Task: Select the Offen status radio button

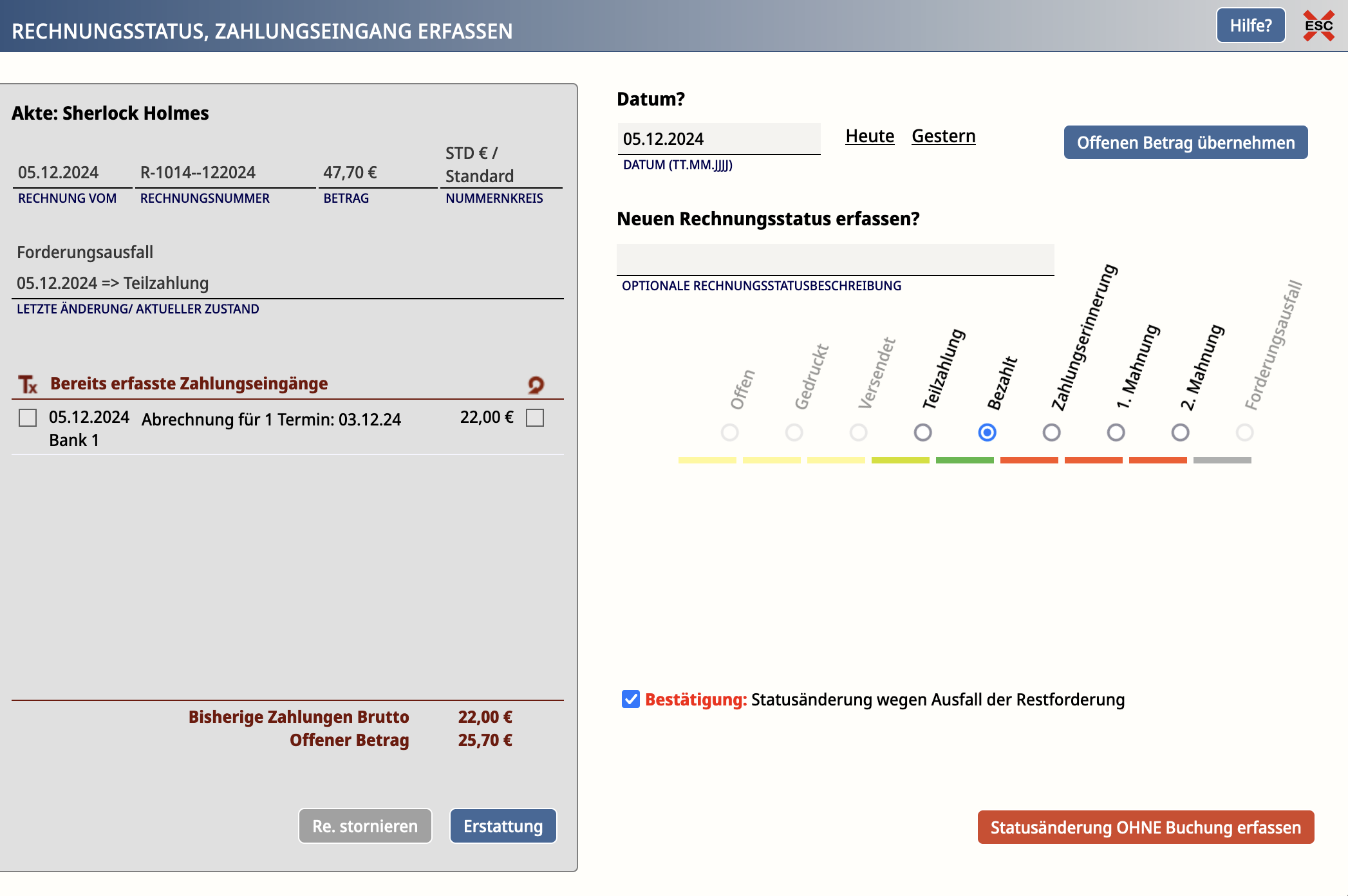Action: click(729, 433)
